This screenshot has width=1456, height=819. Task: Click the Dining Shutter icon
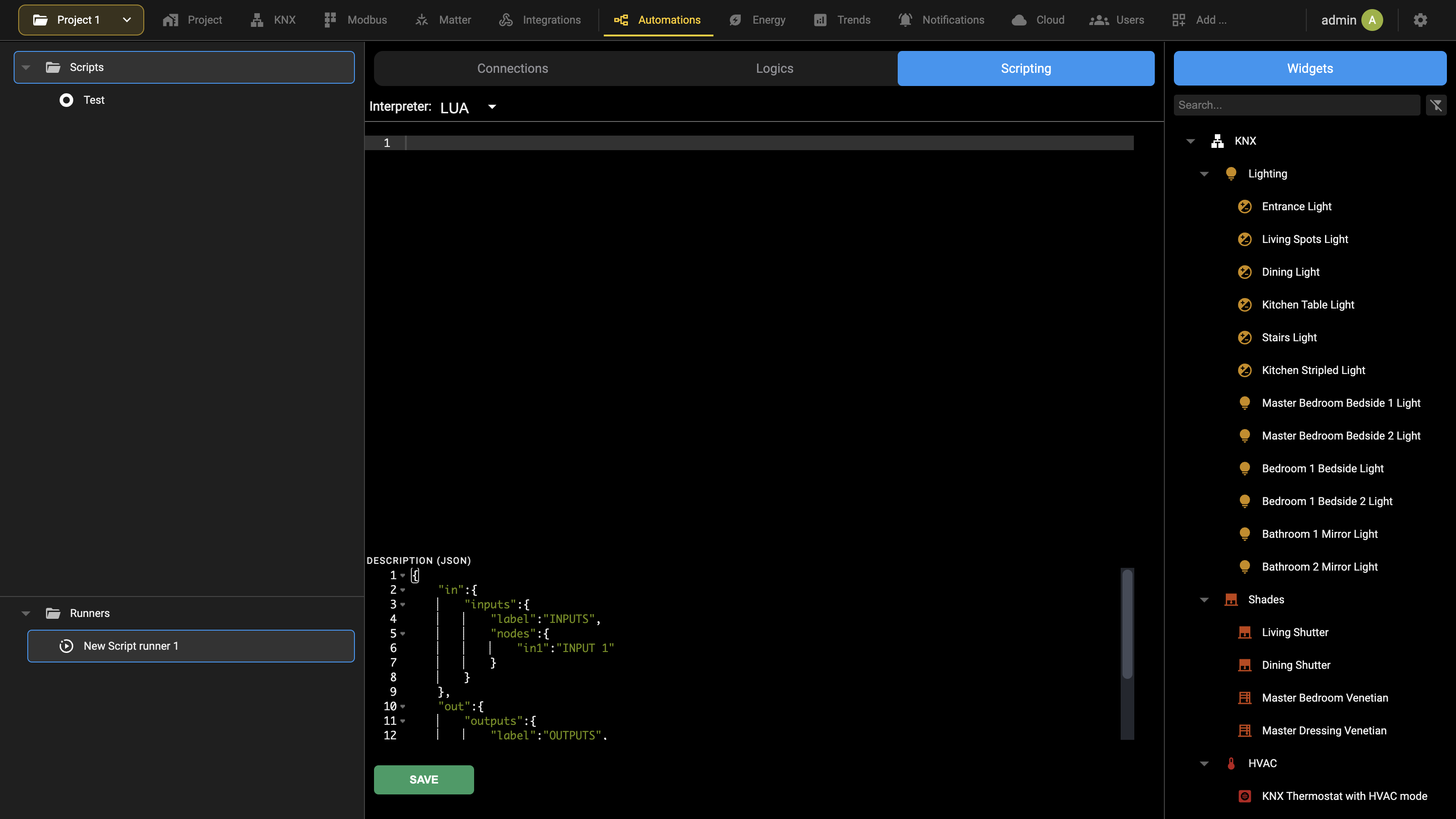click(x=1244, y=665)
